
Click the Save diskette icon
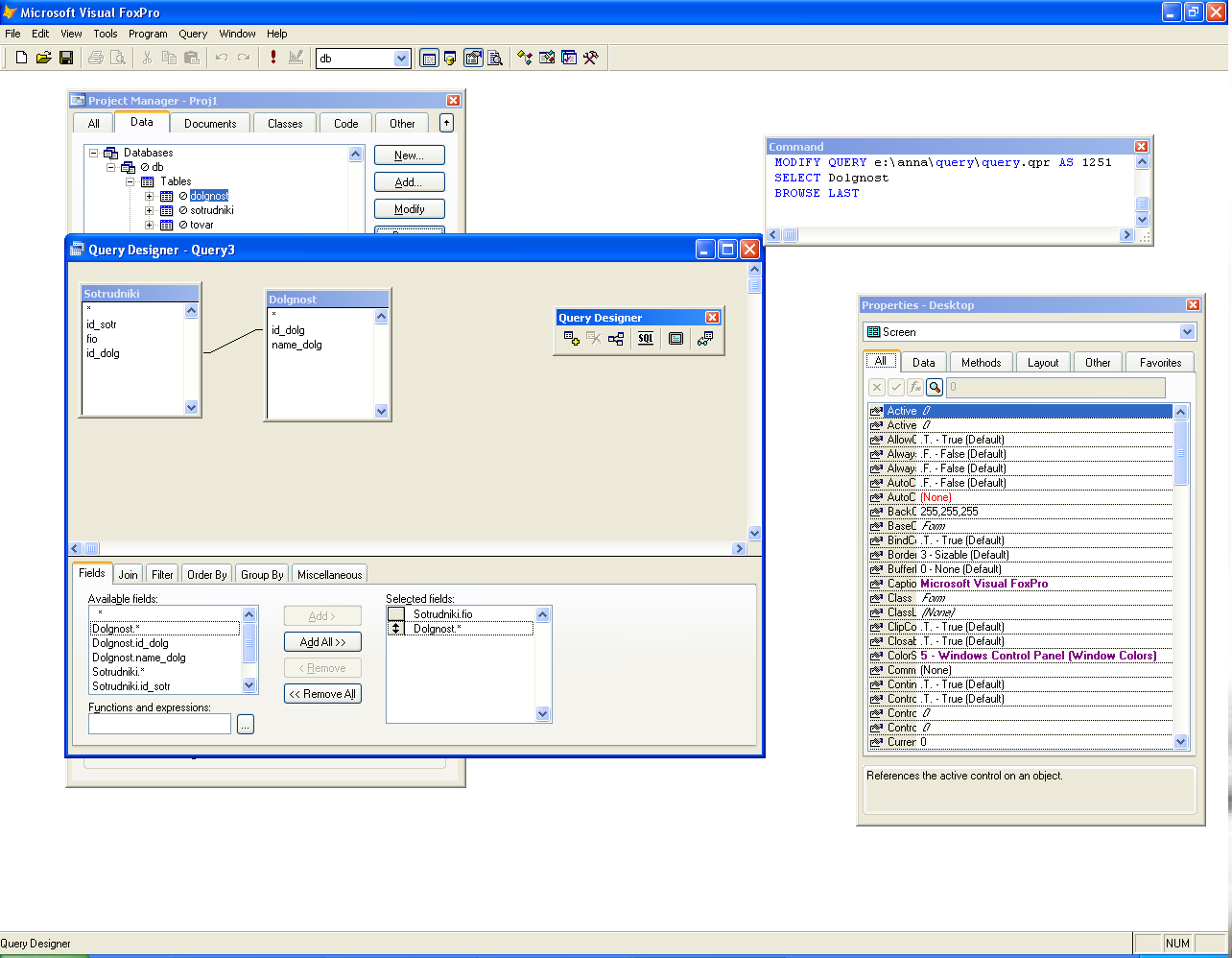click(x=66, y=58)
